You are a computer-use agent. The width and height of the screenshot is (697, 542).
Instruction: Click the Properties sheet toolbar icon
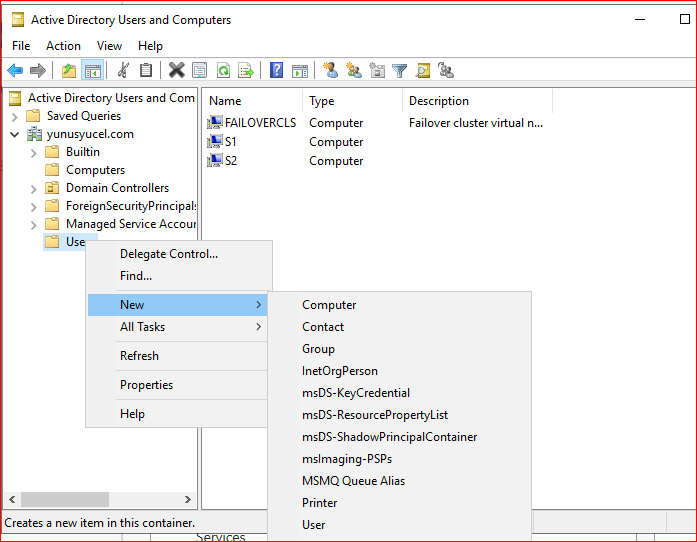click(200, 70)
